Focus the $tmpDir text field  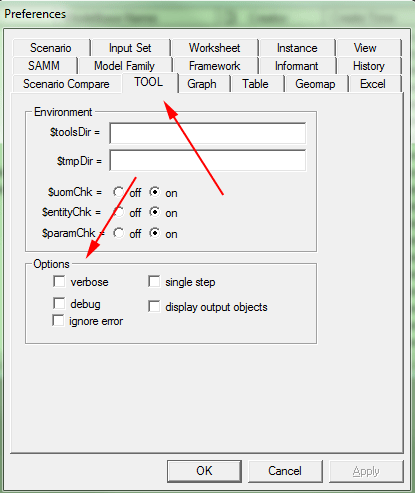pos(207,160)
